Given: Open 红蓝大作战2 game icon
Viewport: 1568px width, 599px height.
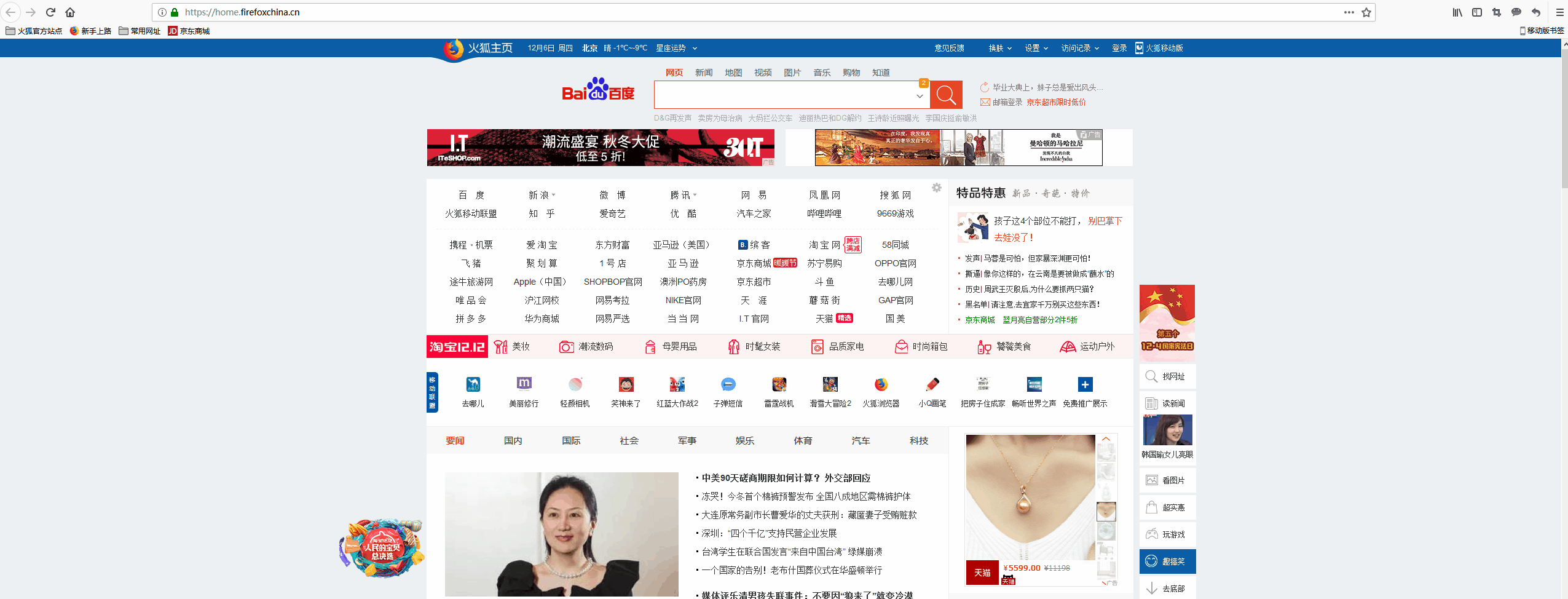Looking at the screenshot, I should (x=677, y=384).
